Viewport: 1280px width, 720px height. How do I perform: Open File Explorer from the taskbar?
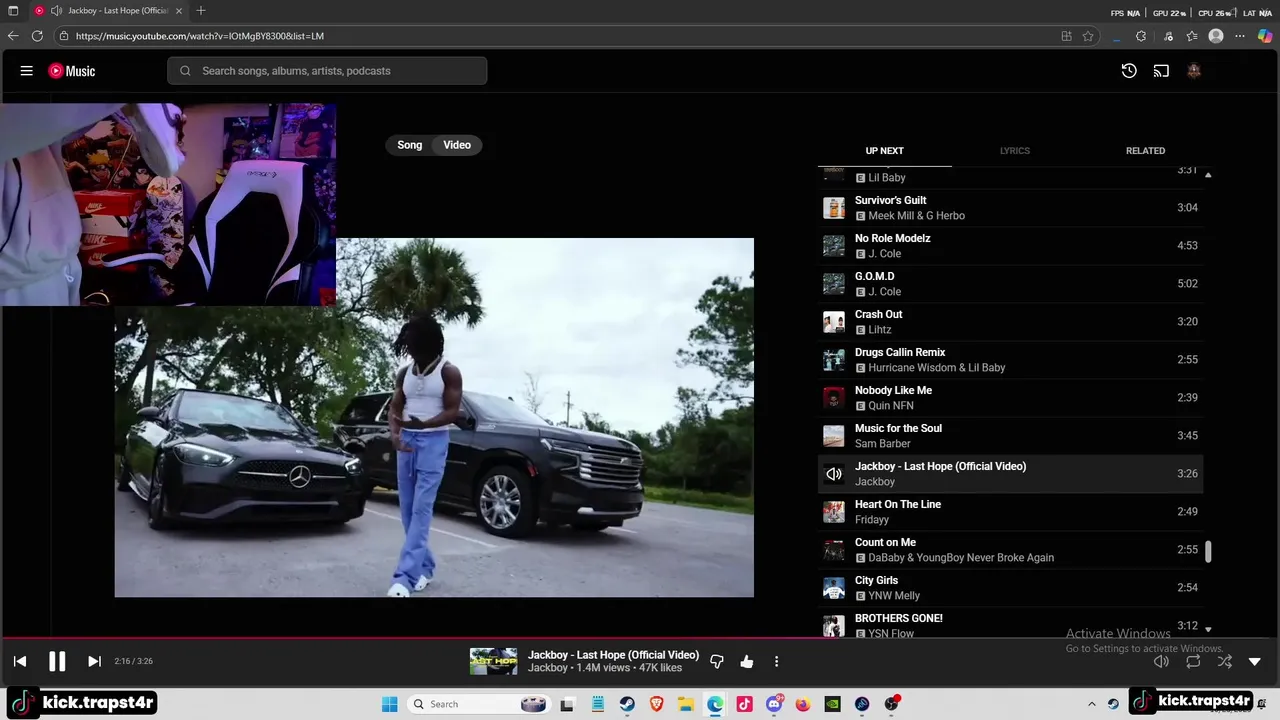pyautogui.click(x=686, y=704)
